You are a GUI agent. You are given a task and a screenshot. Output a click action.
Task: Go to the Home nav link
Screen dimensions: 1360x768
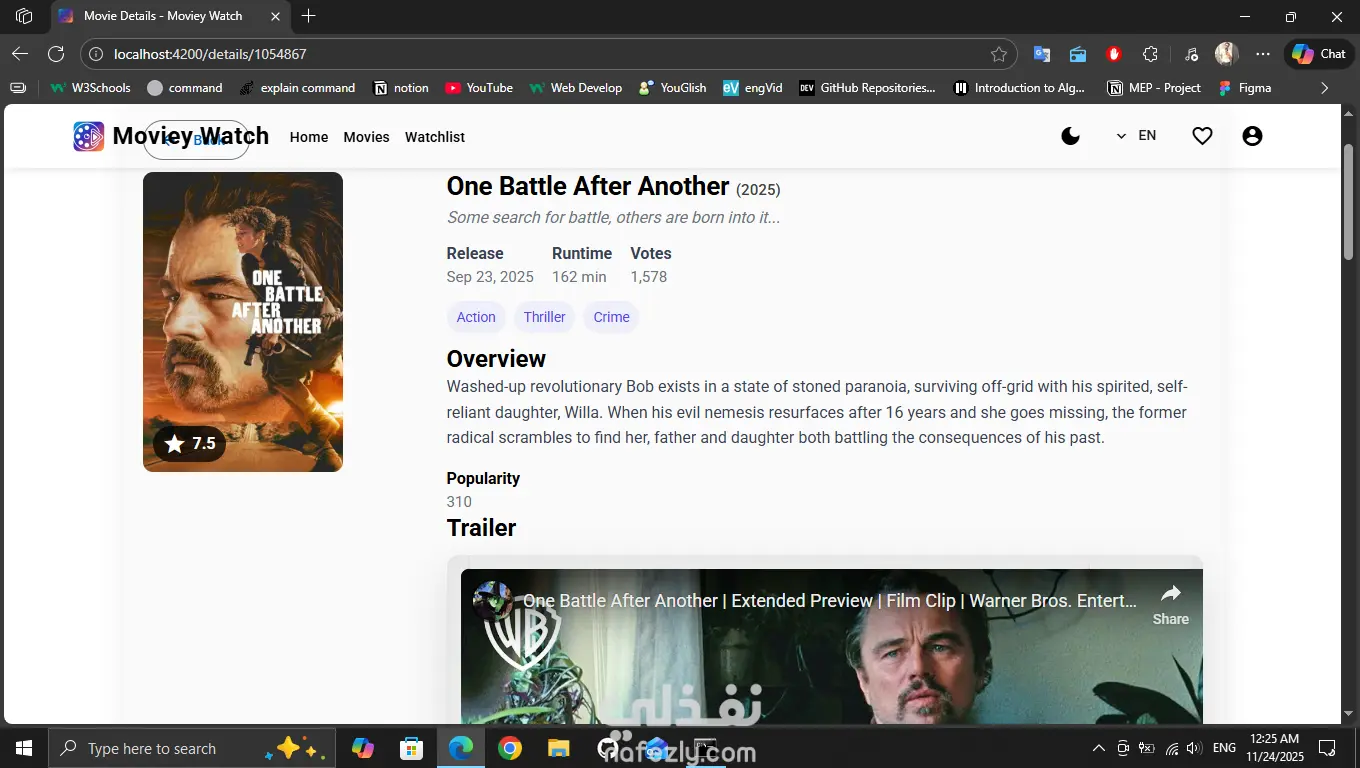click(309, 137)
